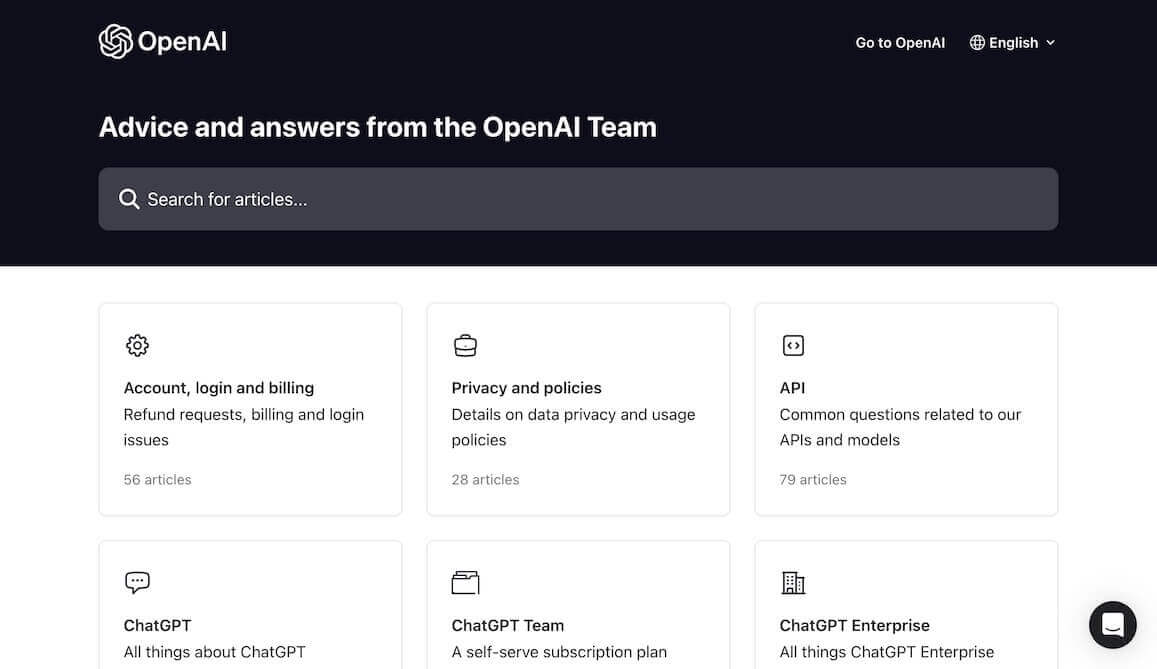The height and width of the screenshot is (669, 1157).
Task: Open the Privacy and policies collection
Action: click(x=526, y=388)
